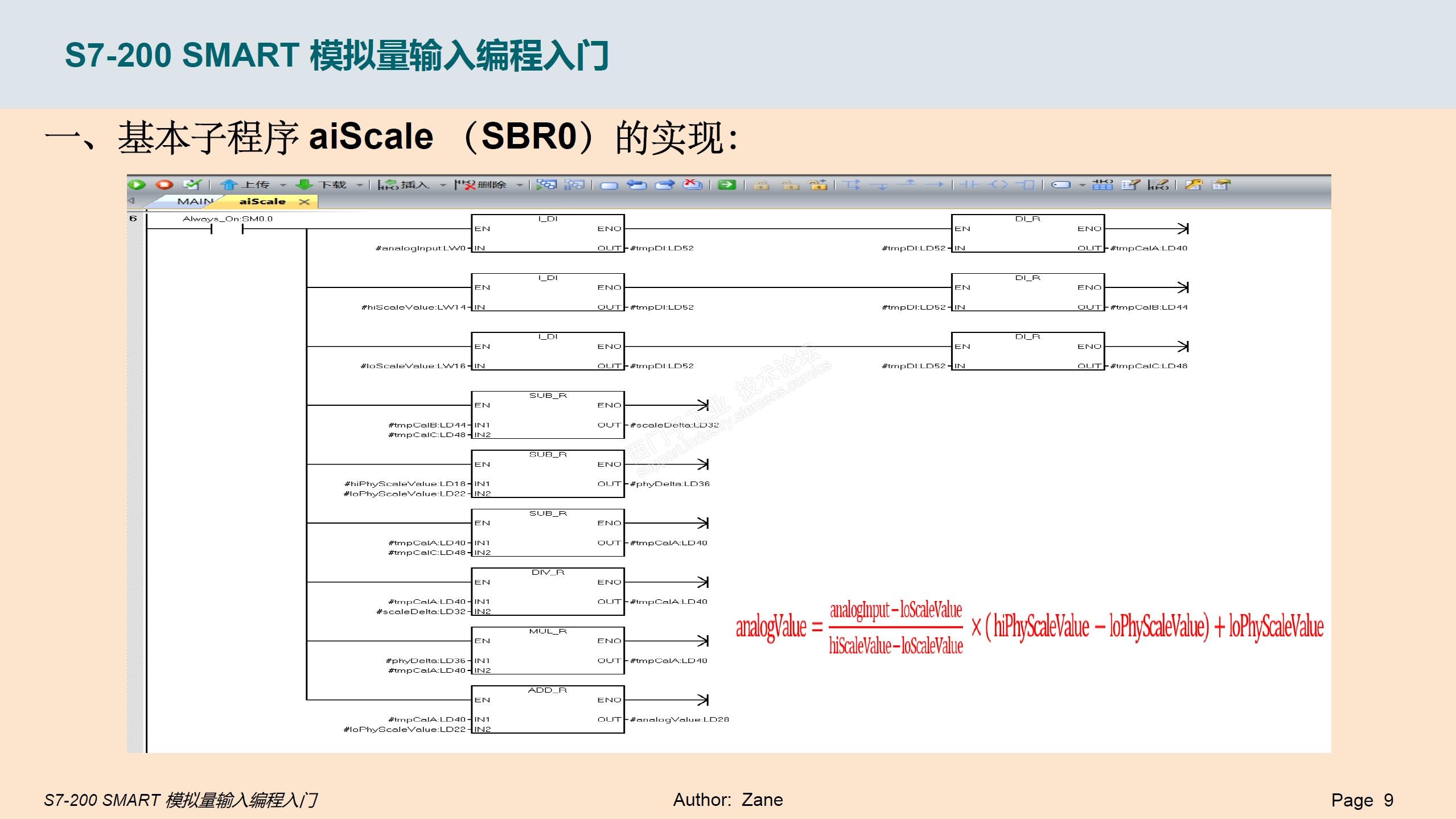
Task: Toggle program status monitoring icon
Action: tap(546, 184)
